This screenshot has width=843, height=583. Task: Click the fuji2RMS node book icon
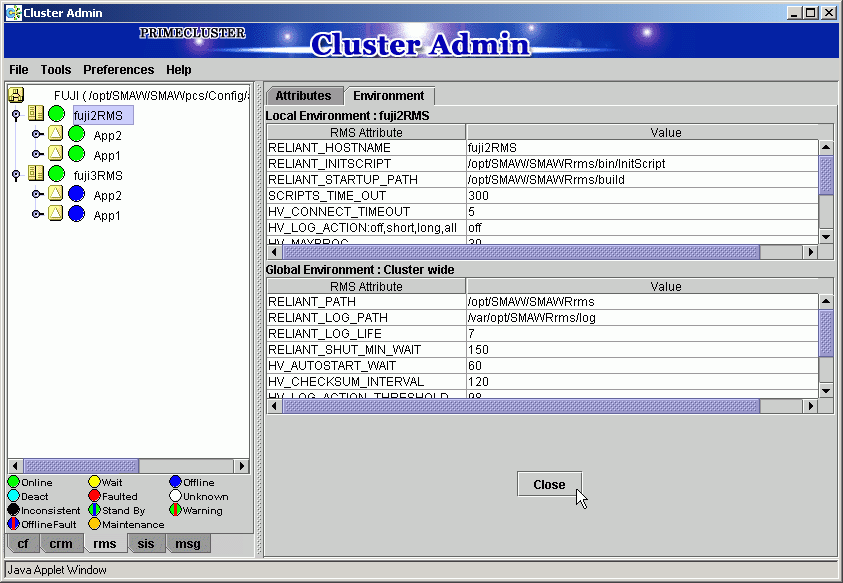(36, 113)
